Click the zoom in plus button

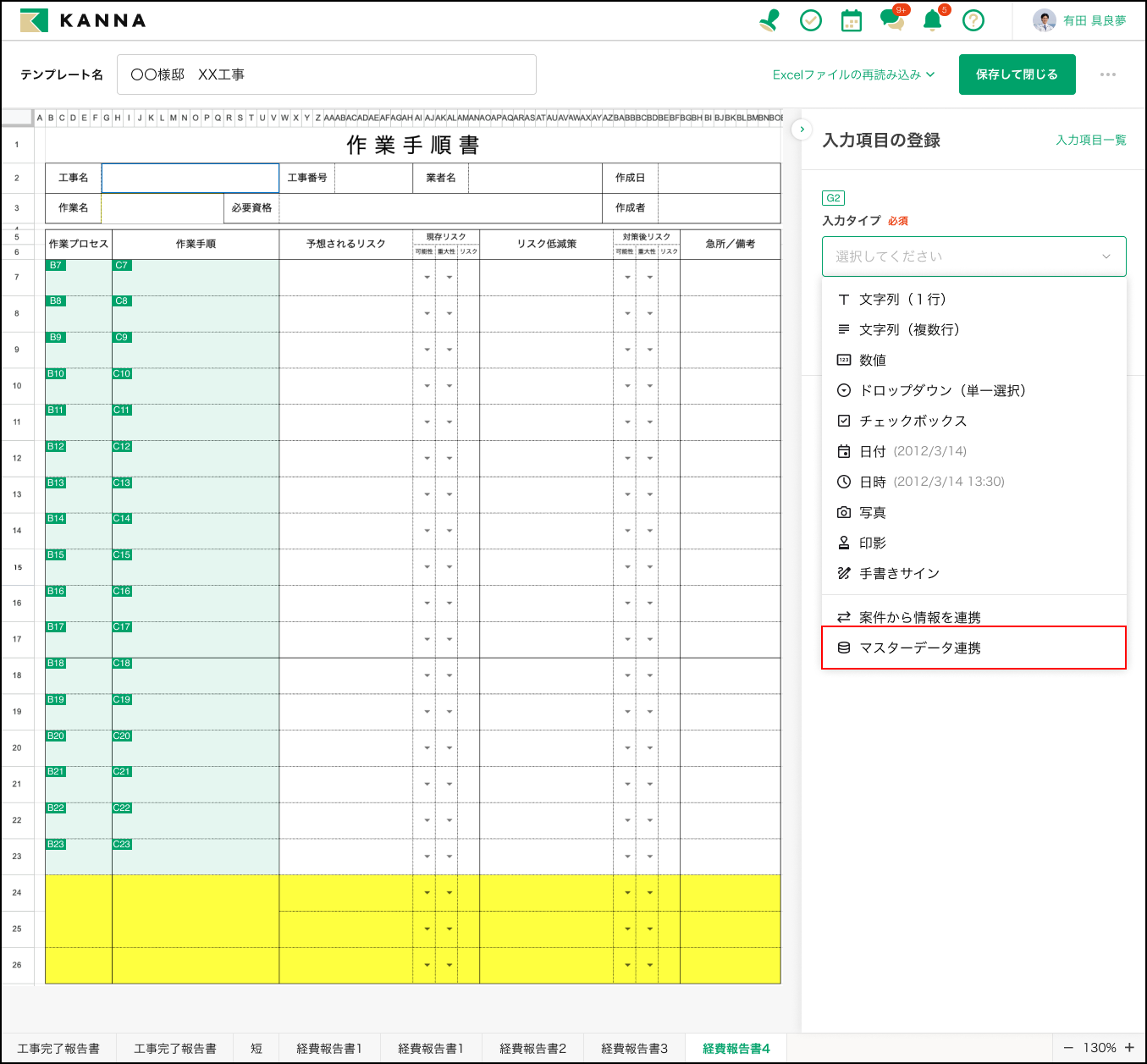1129,1048
